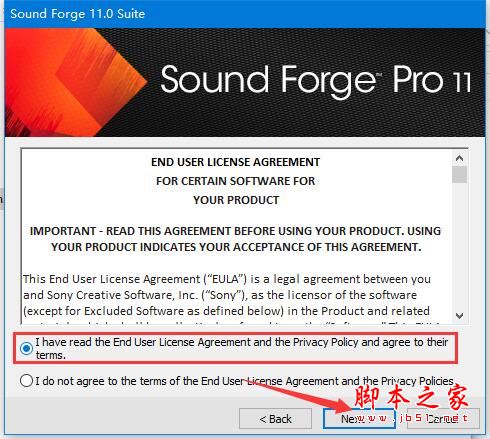The height and width of the screenshot is (439, 490).
Task: Click the 'FOR CERTAIN SOFTWARE FOR' line
Action: pos(236,181)
